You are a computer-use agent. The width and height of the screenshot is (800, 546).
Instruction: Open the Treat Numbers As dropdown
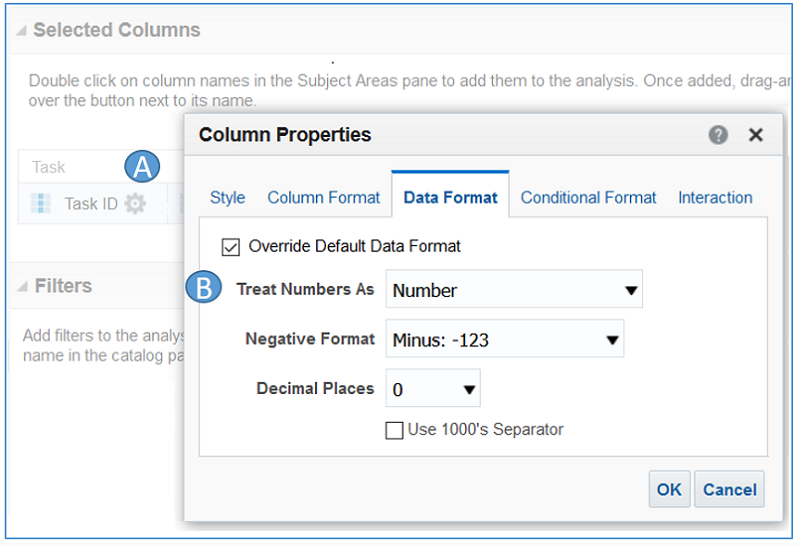click(x=514, y=290)
